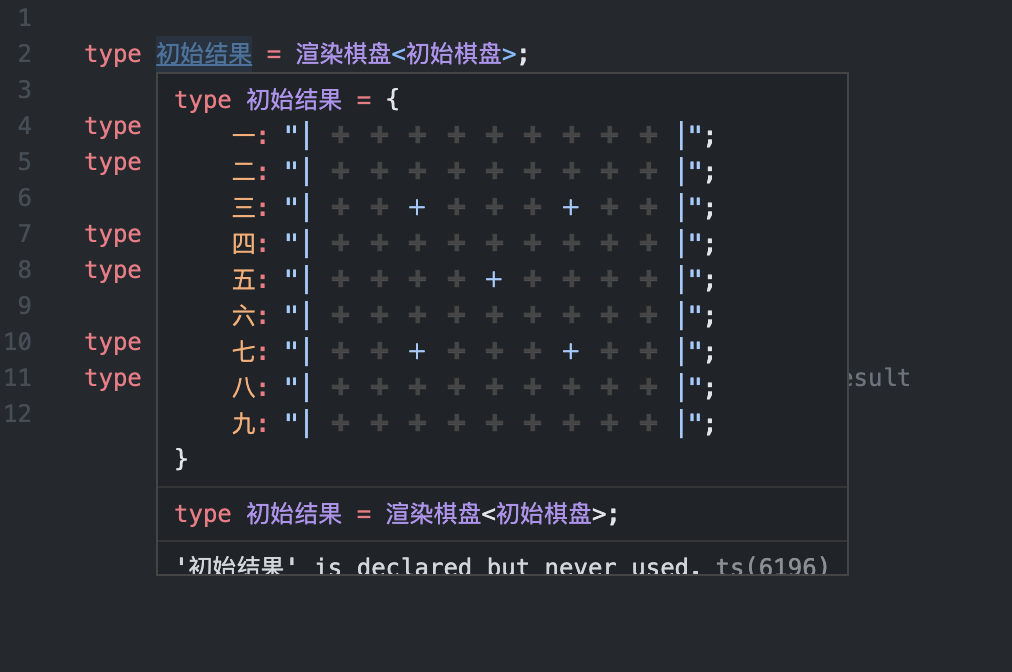Click the type keyword on line 4

point(113,127)
